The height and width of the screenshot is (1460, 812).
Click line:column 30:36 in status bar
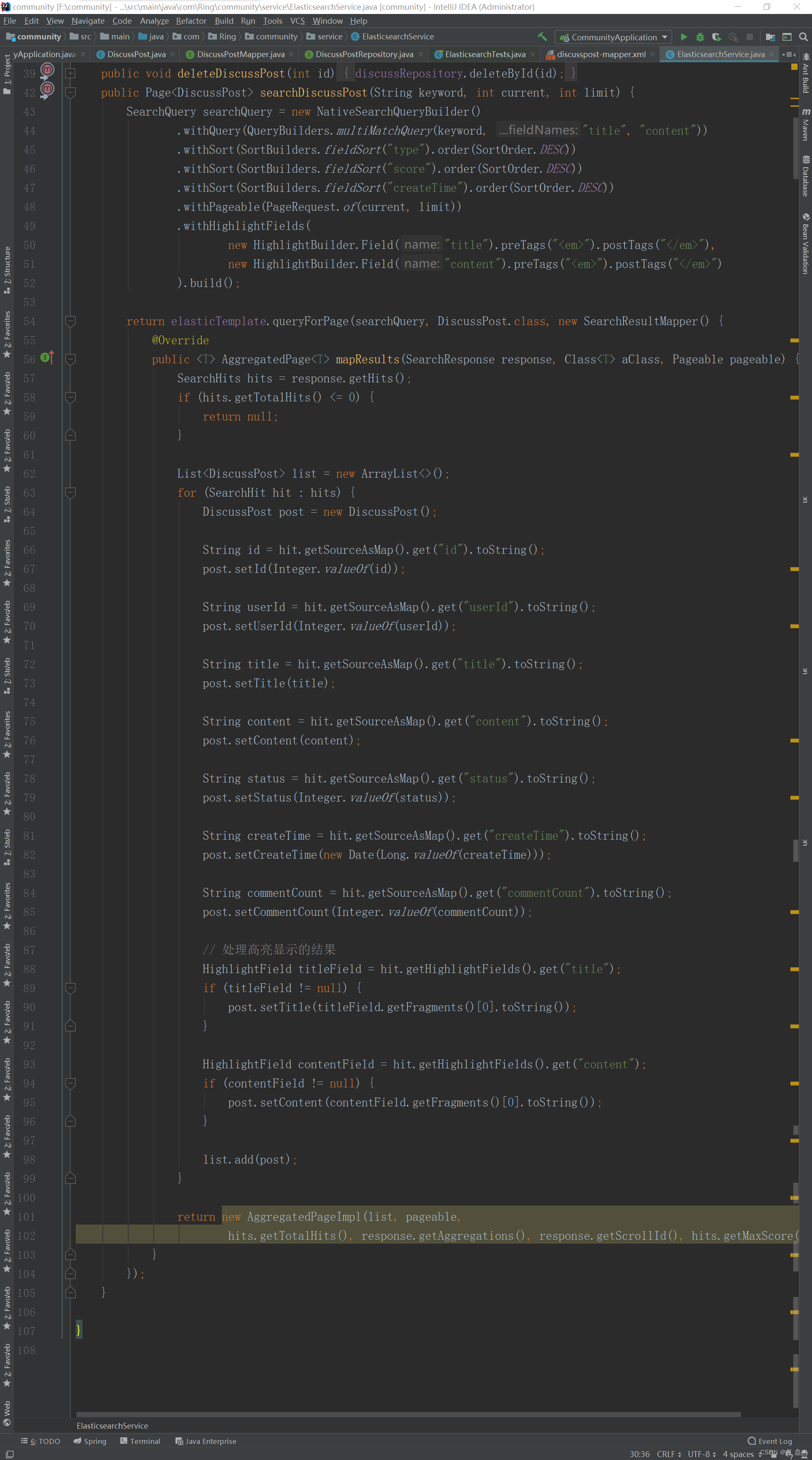tap(639, 1454)
